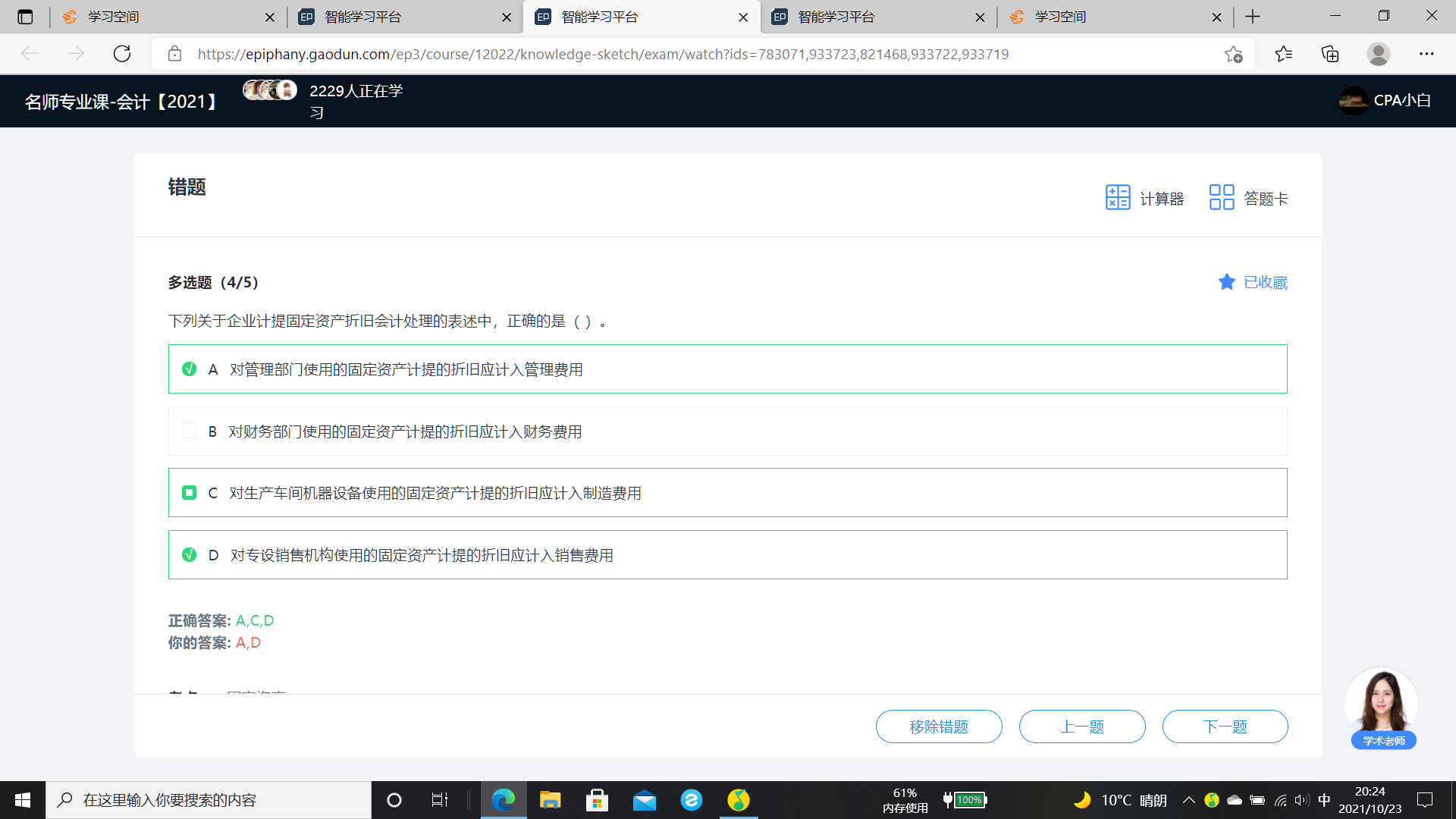The width and height of the screenshot is (1456, 819).
Task: Click 移除错题 button
Action: (939, 726)
